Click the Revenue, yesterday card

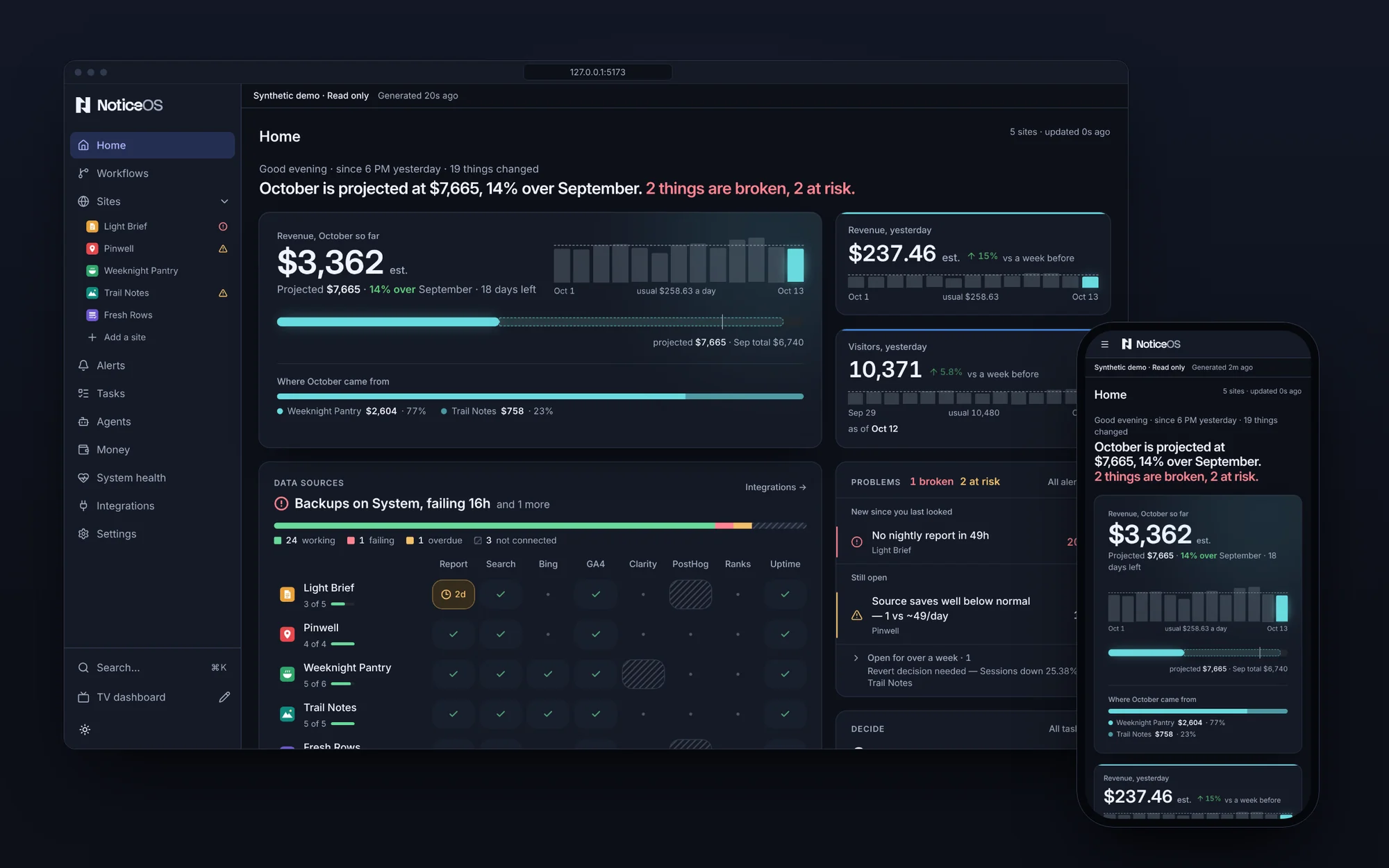click(972, 264)
